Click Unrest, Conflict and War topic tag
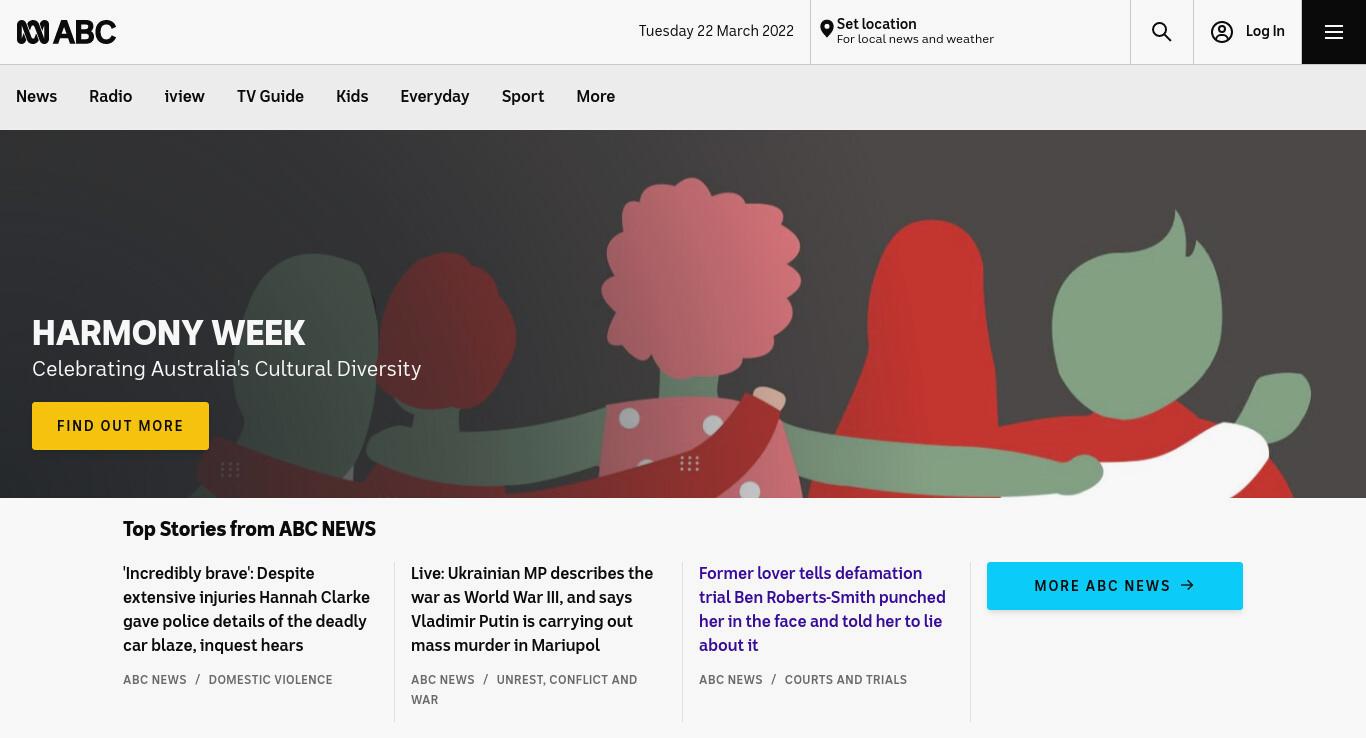Viewport: 1366px width, 738px height. click(524, 690)
